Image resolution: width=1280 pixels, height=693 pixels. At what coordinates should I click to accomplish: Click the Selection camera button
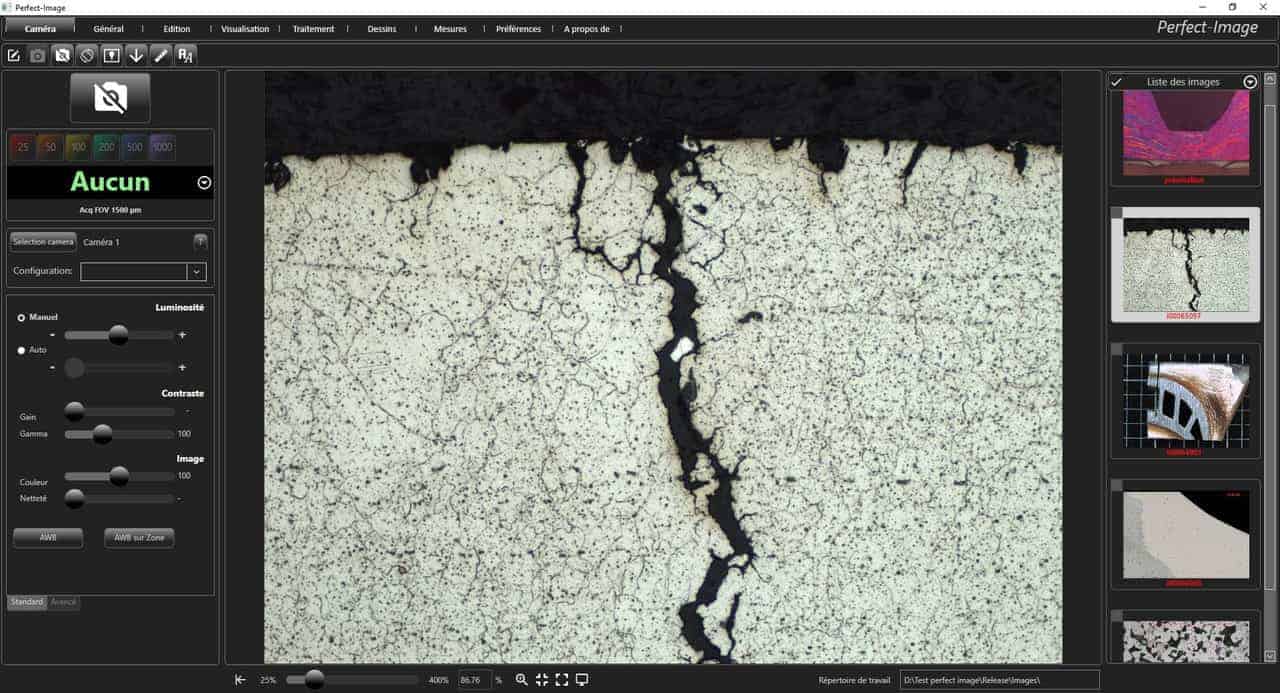(x=43, y=241)
